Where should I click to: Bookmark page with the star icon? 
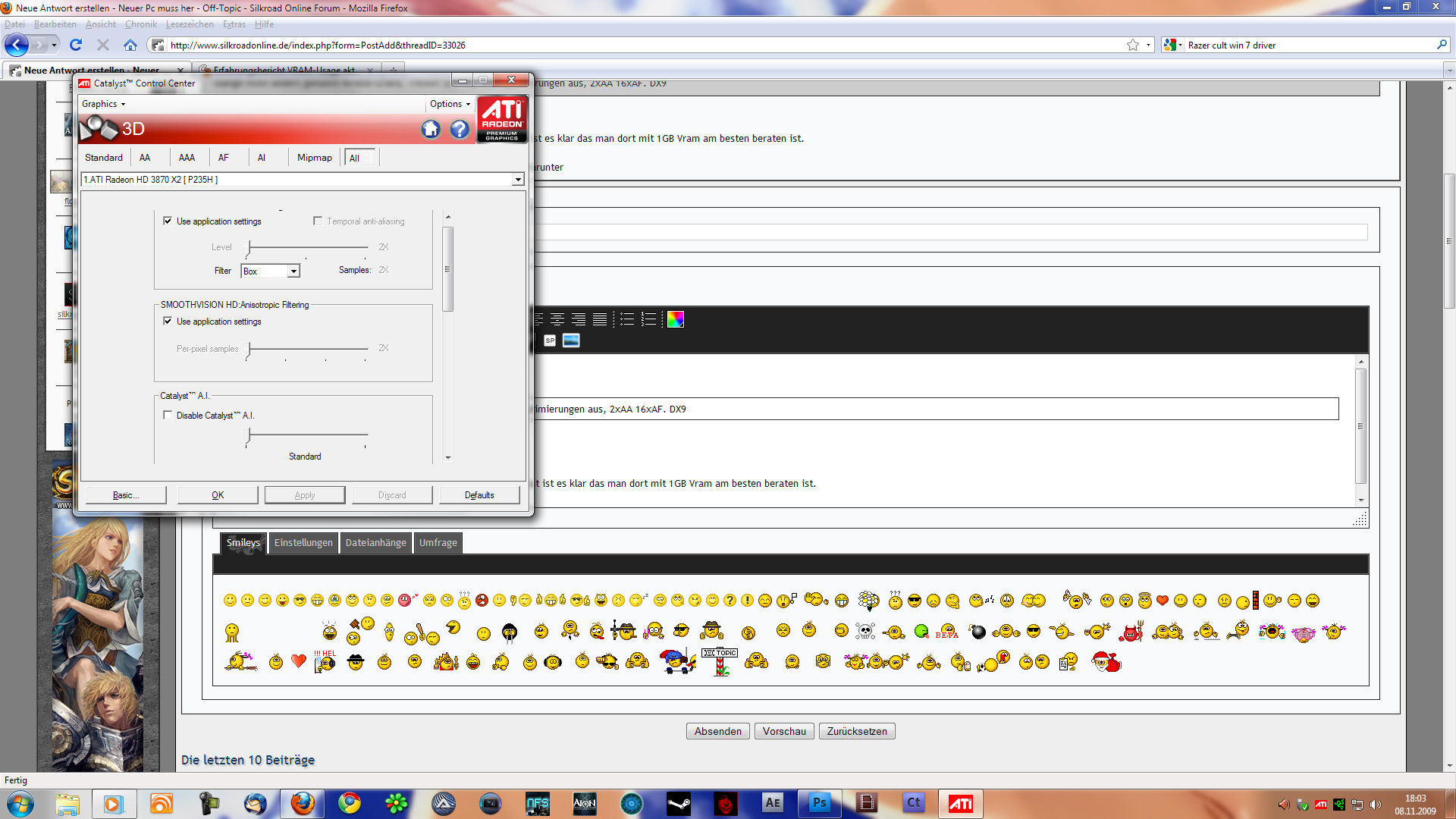click(x=1132, y=45)
